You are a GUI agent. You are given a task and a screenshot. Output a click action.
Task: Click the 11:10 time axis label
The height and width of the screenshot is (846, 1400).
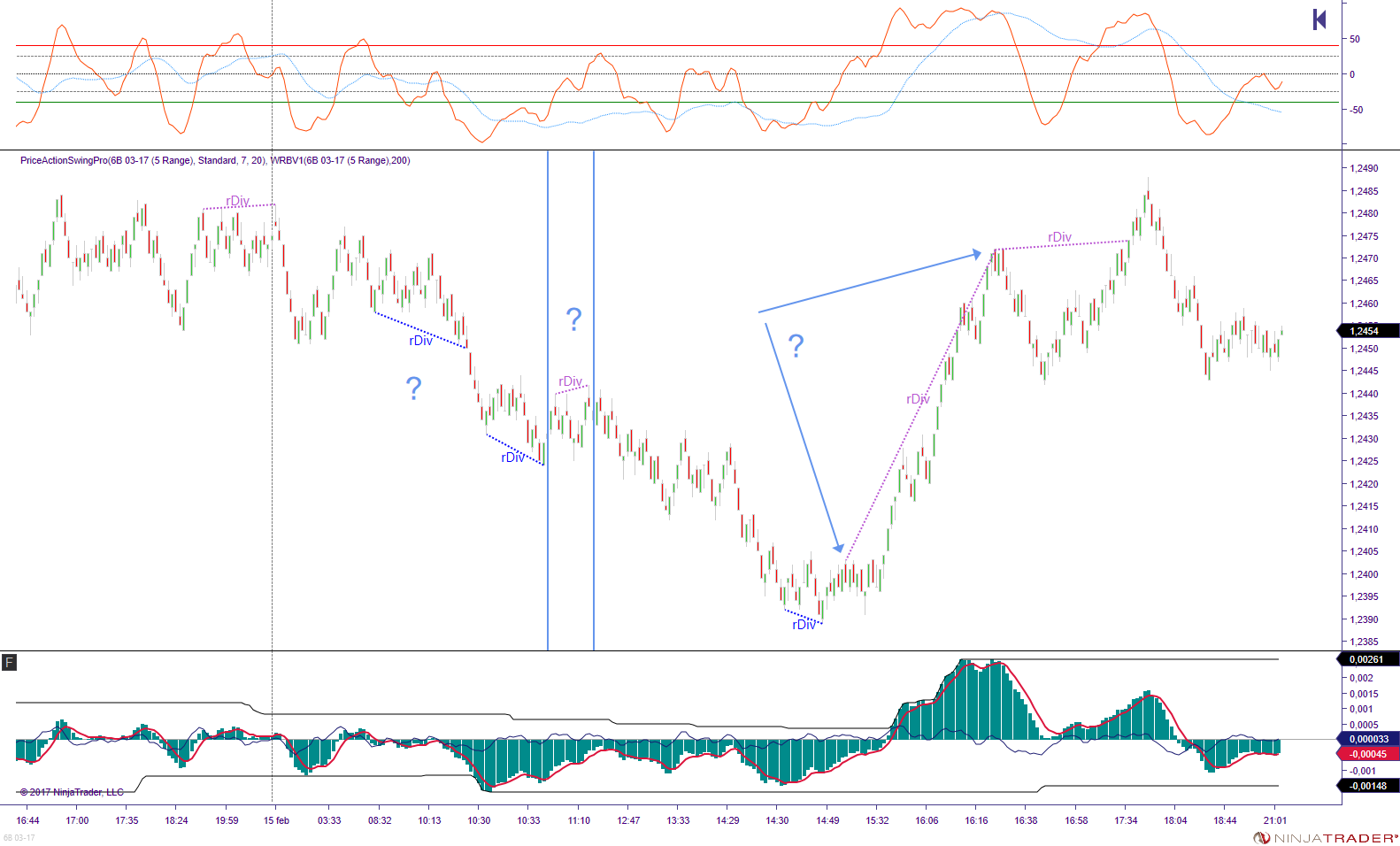pyautogui.click(x=579, y=820)
